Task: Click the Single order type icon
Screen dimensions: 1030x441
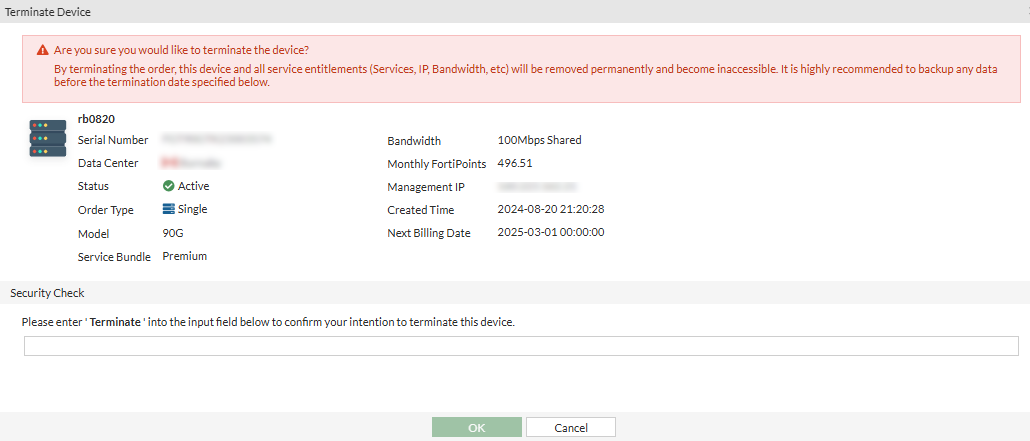Action: pyautogui.click(x=168, y=209)
